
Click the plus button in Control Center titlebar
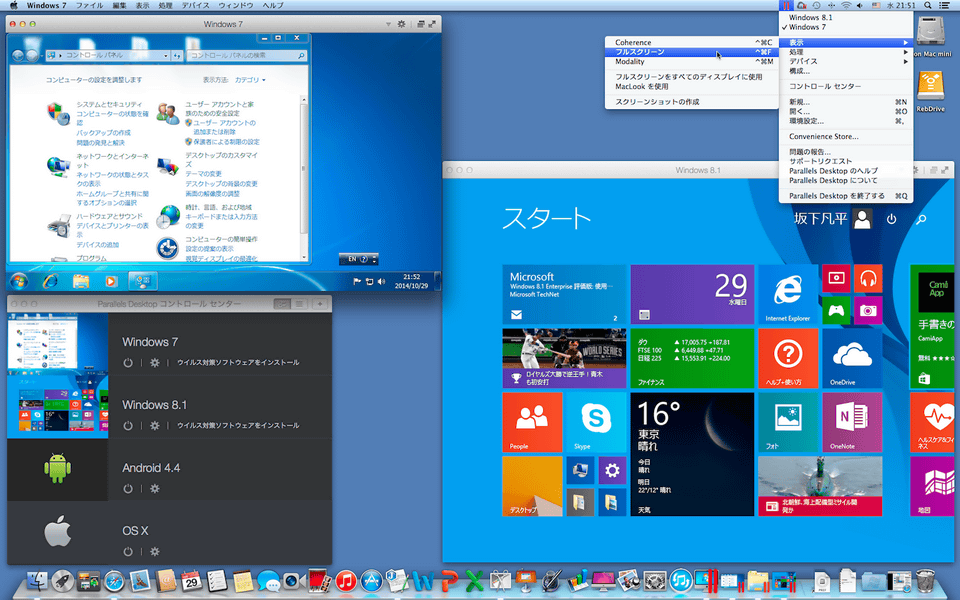coord(320,304)
